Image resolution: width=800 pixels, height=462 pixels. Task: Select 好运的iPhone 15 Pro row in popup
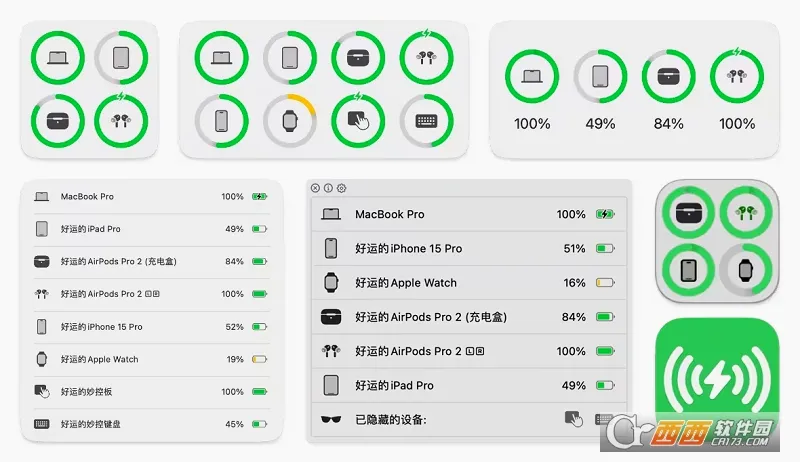469,248
